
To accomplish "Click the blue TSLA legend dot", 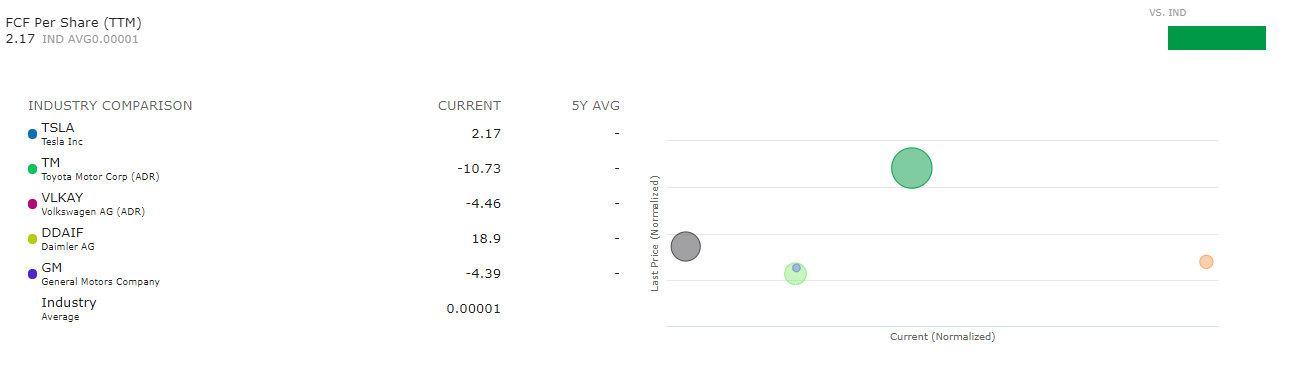I will point(33,134).
